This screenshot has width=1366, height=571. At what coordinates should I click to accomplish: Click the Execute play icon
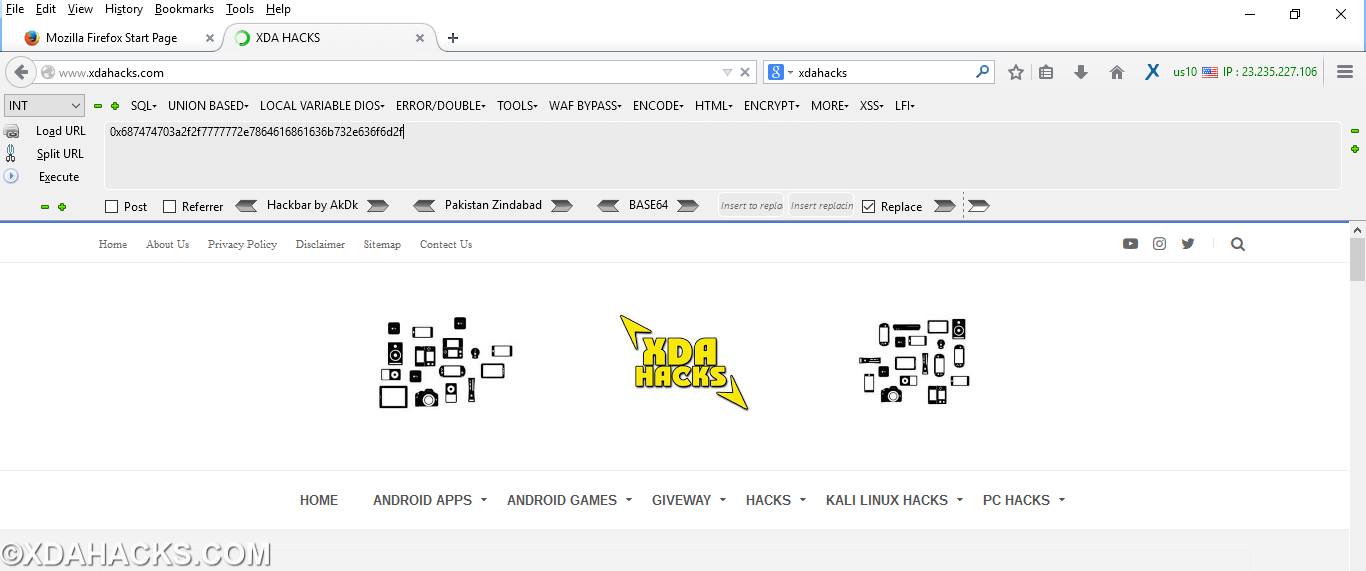(x=11, y=176)
